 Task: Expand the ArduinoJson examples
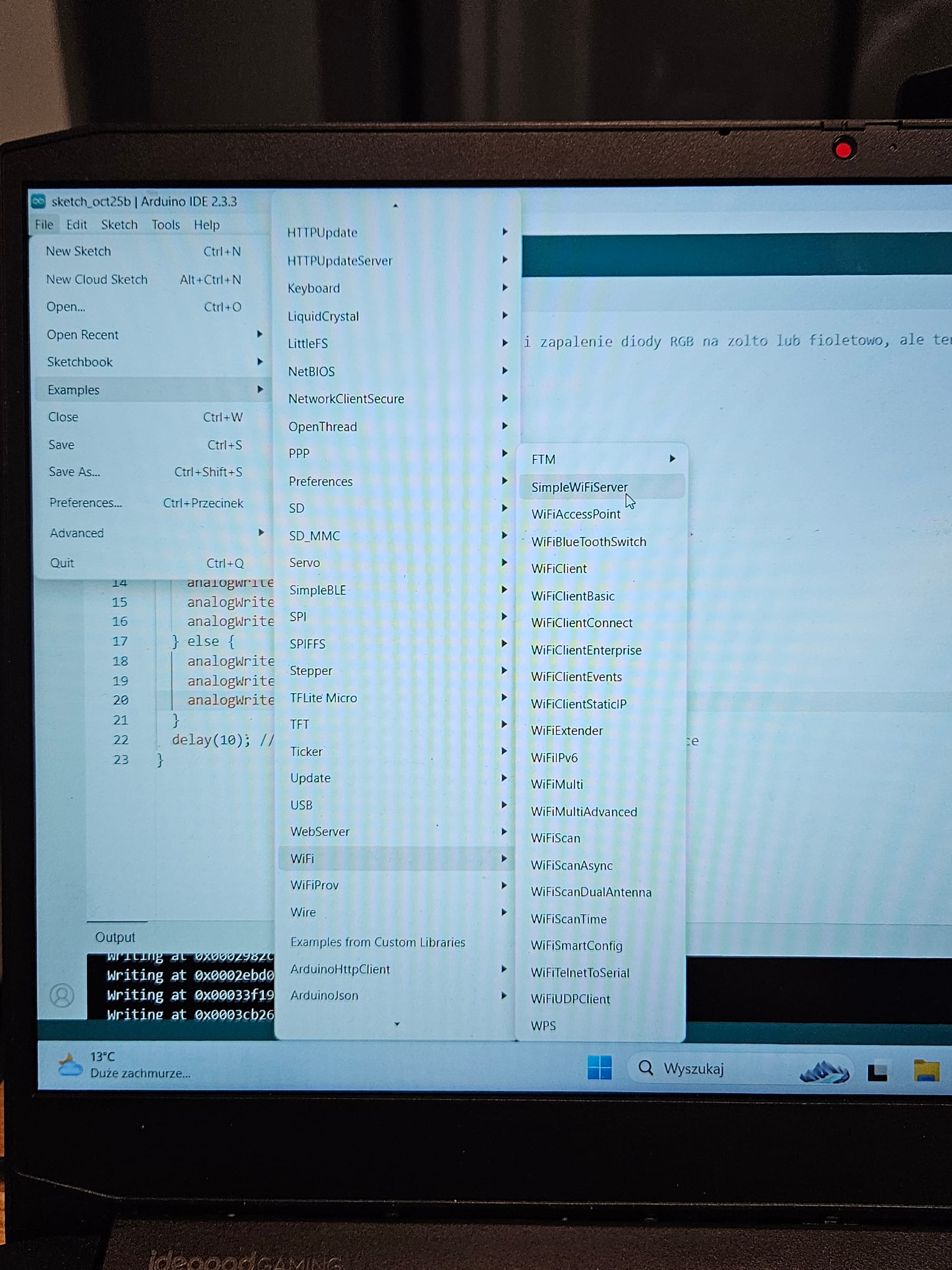click(x=396, y=996)
